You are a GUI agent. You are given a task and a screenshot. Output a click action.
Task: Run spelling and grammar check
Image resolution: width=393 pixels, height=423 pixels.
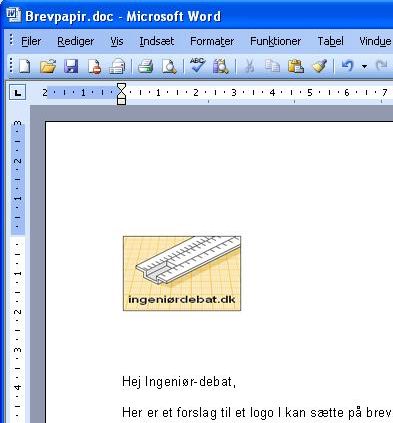point(197,65)
